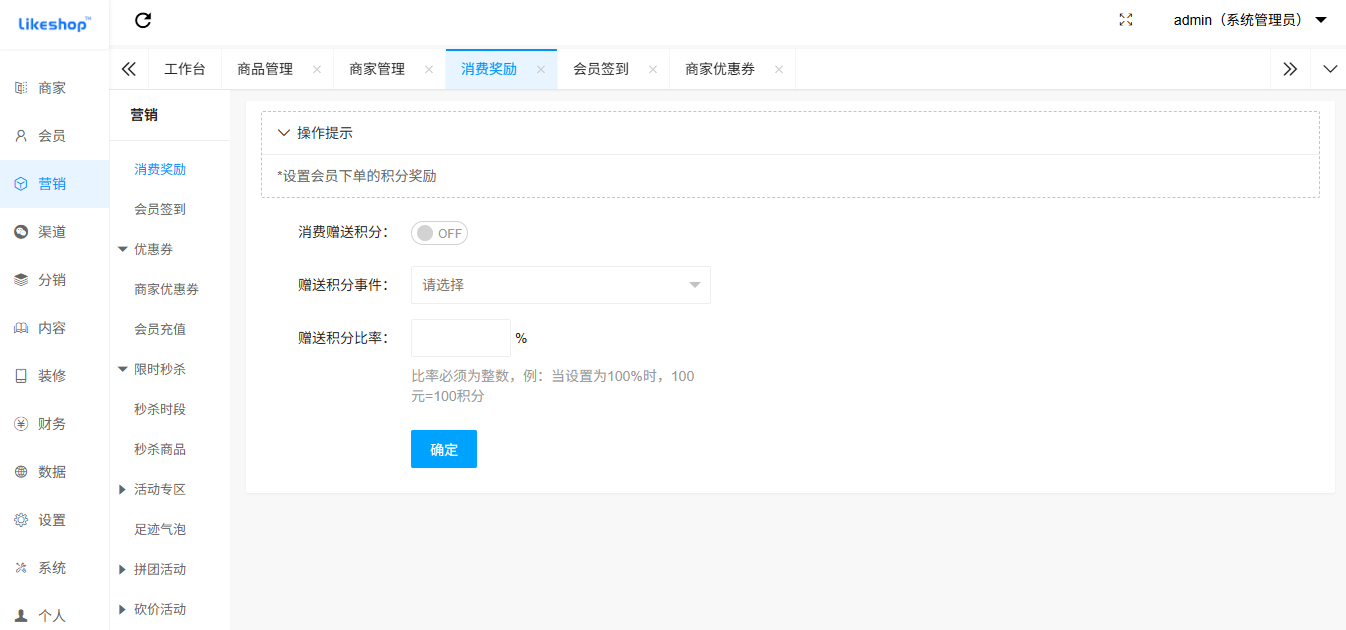Image resolution: width=1346 pixels, height=630 pixels.
Task: Open admin user account dropdown
Action: (x=1249, y=20)
